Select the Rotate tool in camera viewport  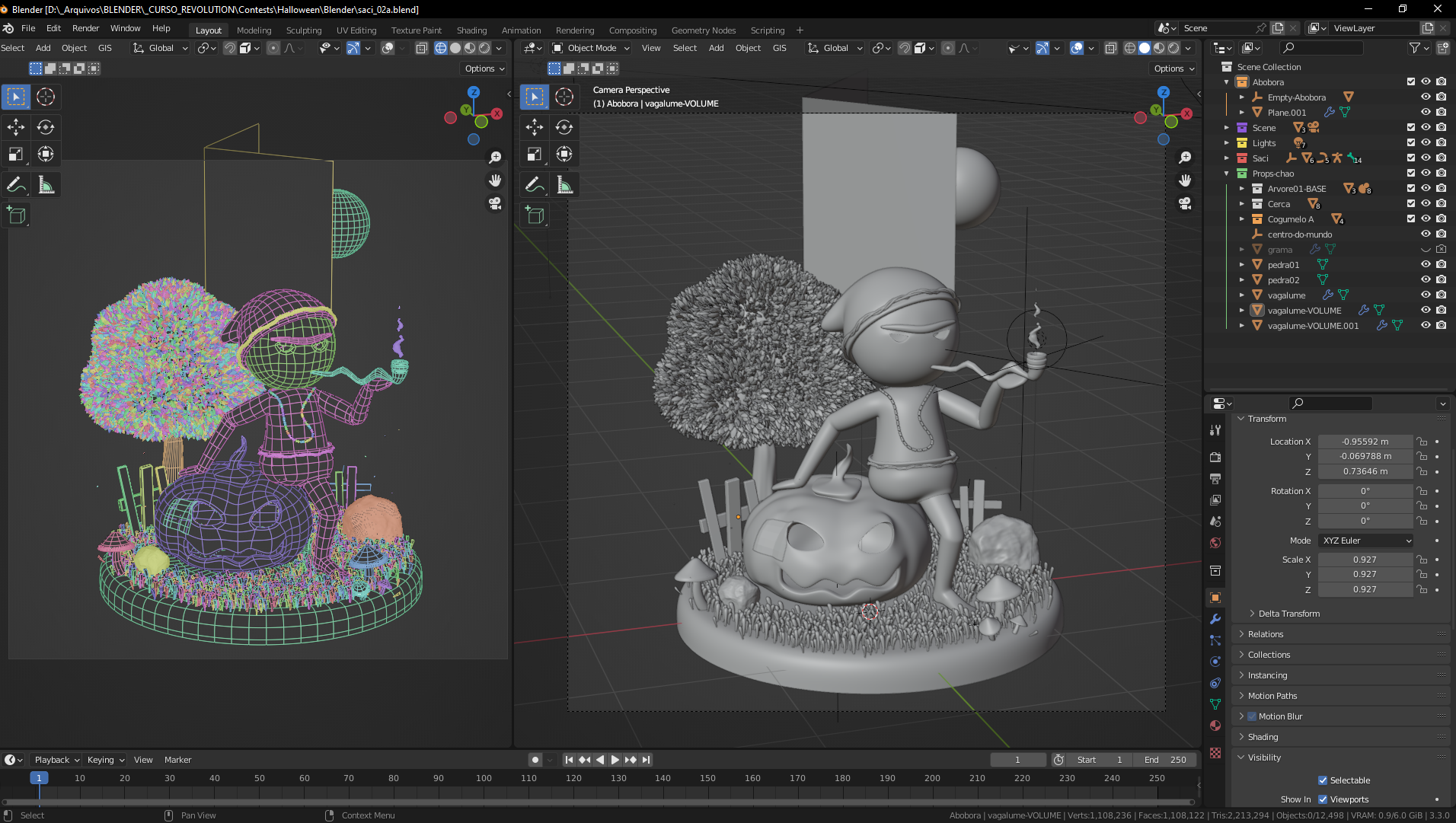pos(564,127)
